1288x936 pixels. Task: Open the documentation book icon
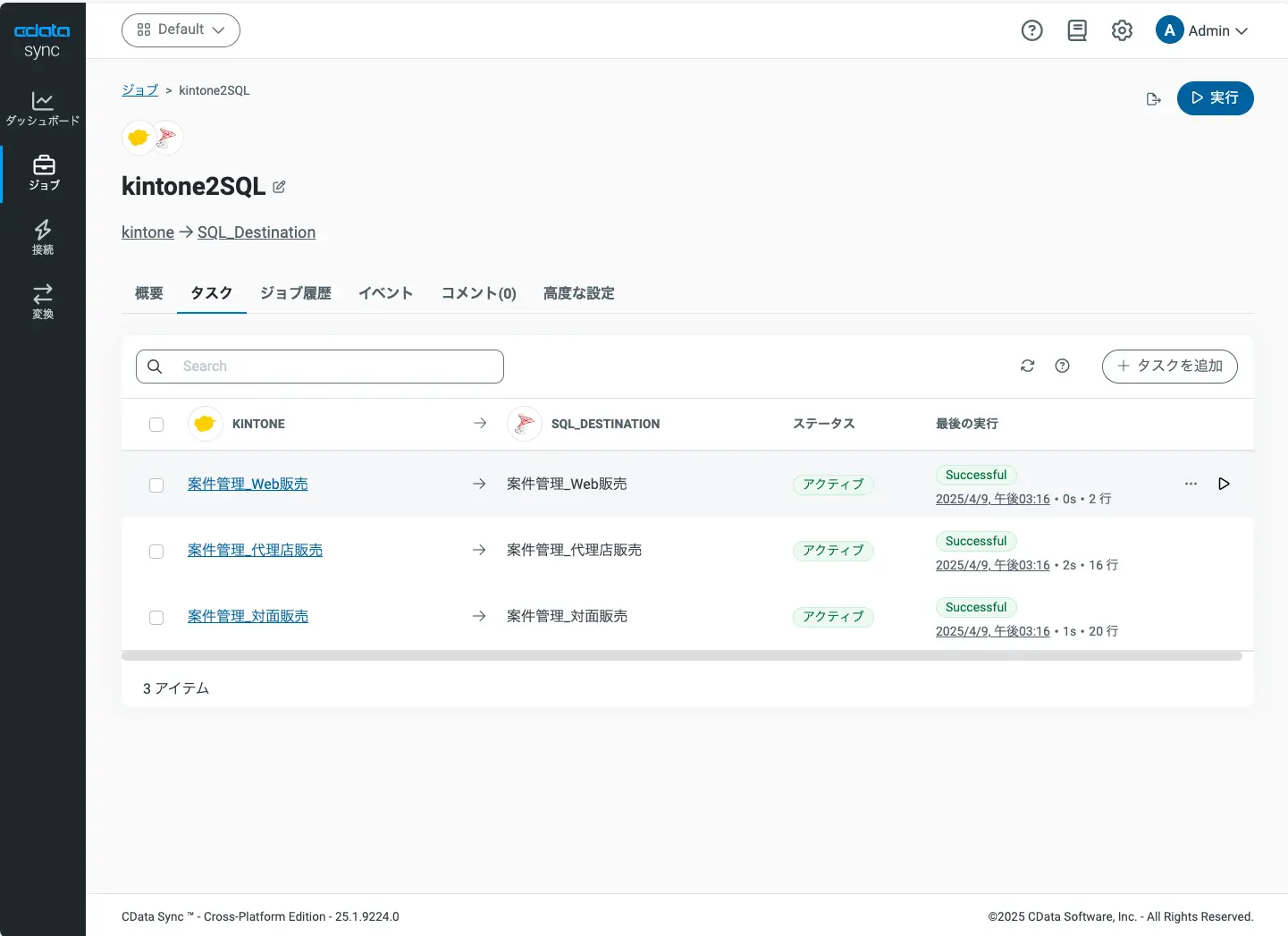pos(1077,30)
